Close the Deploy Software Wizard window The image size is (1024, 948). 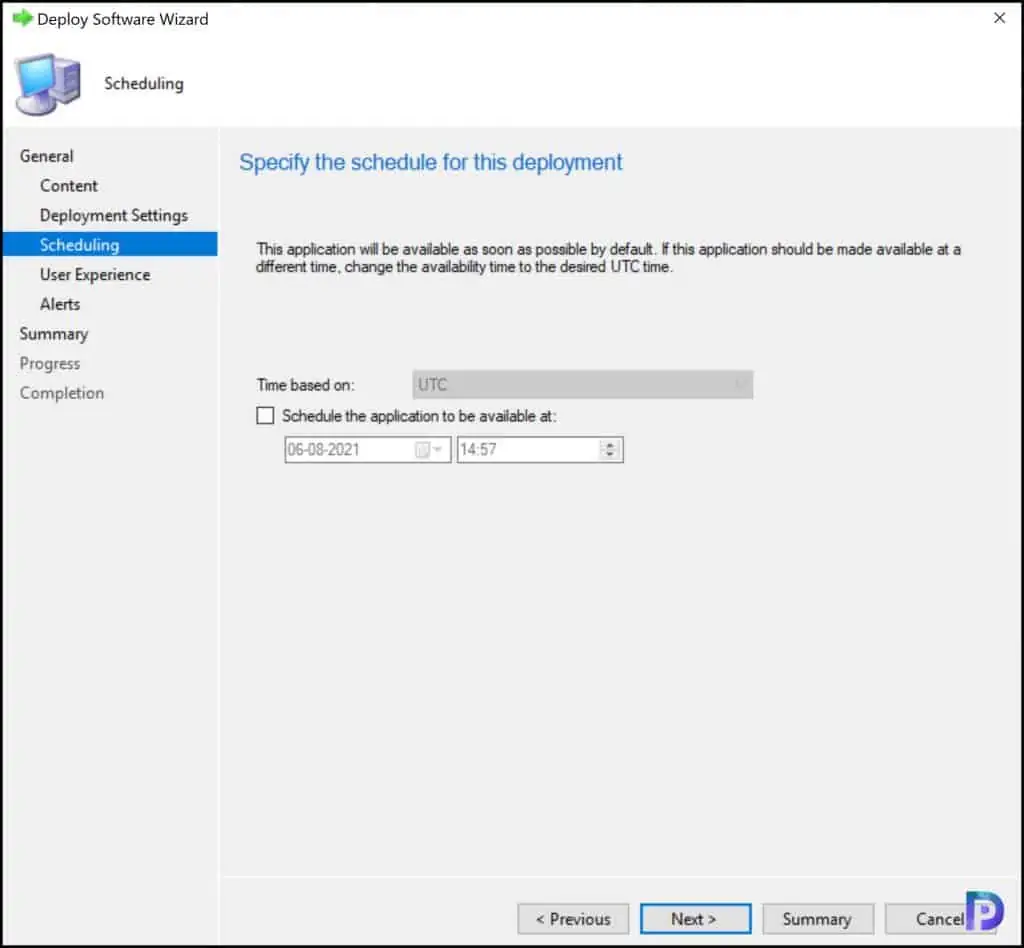click(999, 18)
